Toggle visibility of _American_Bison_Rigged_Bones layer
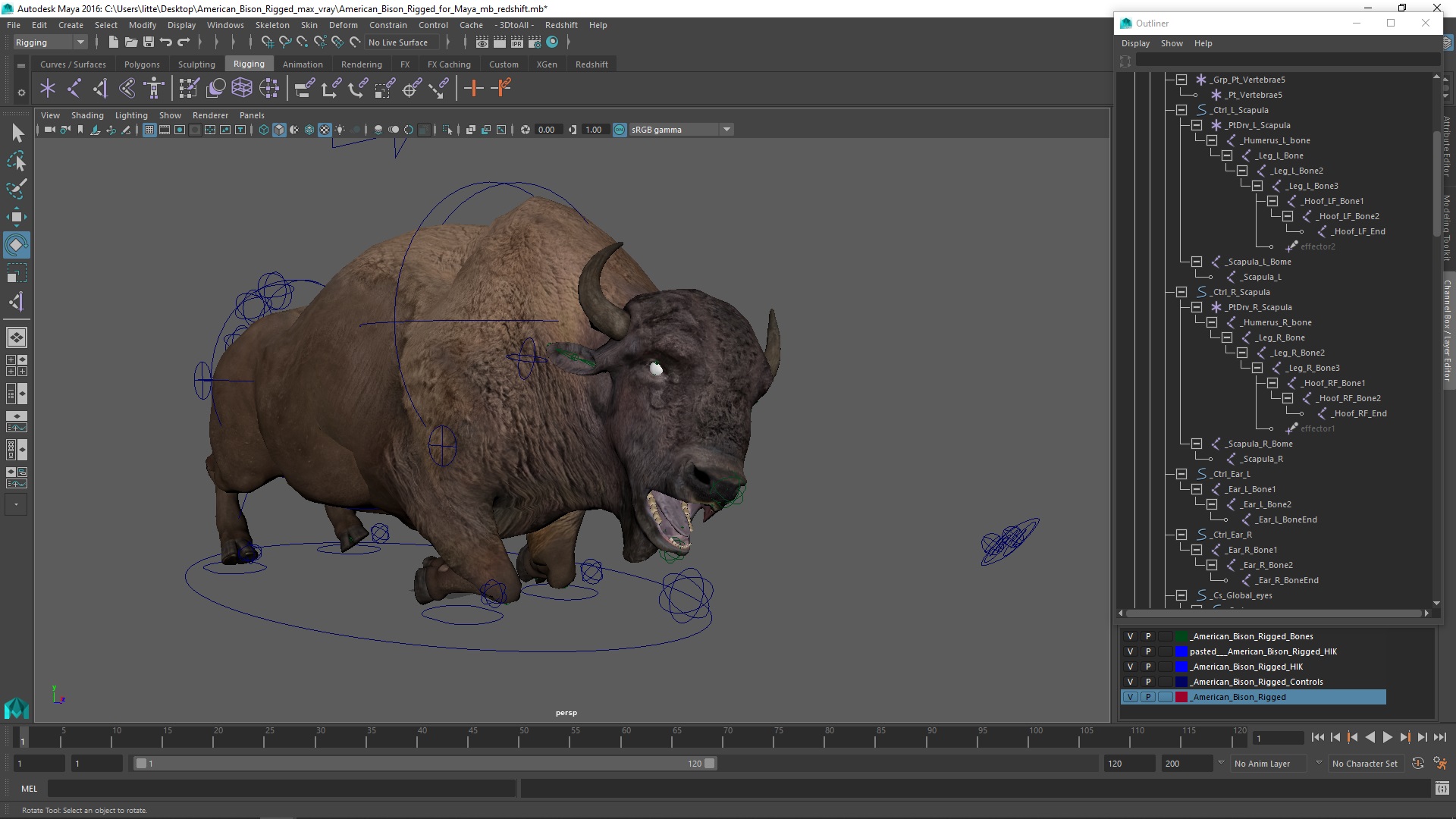Screen dimensions: 1456x819 (1130, 636)
